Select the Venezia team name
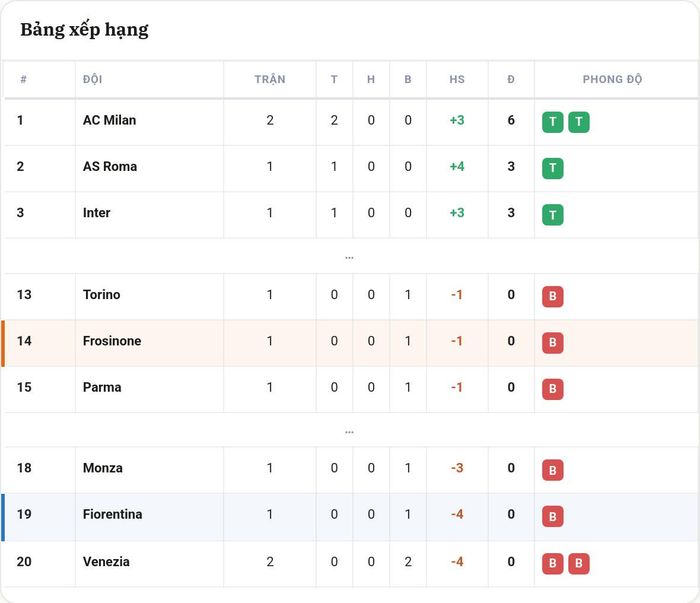Viewport: 700px width, 603px height. 106,561
